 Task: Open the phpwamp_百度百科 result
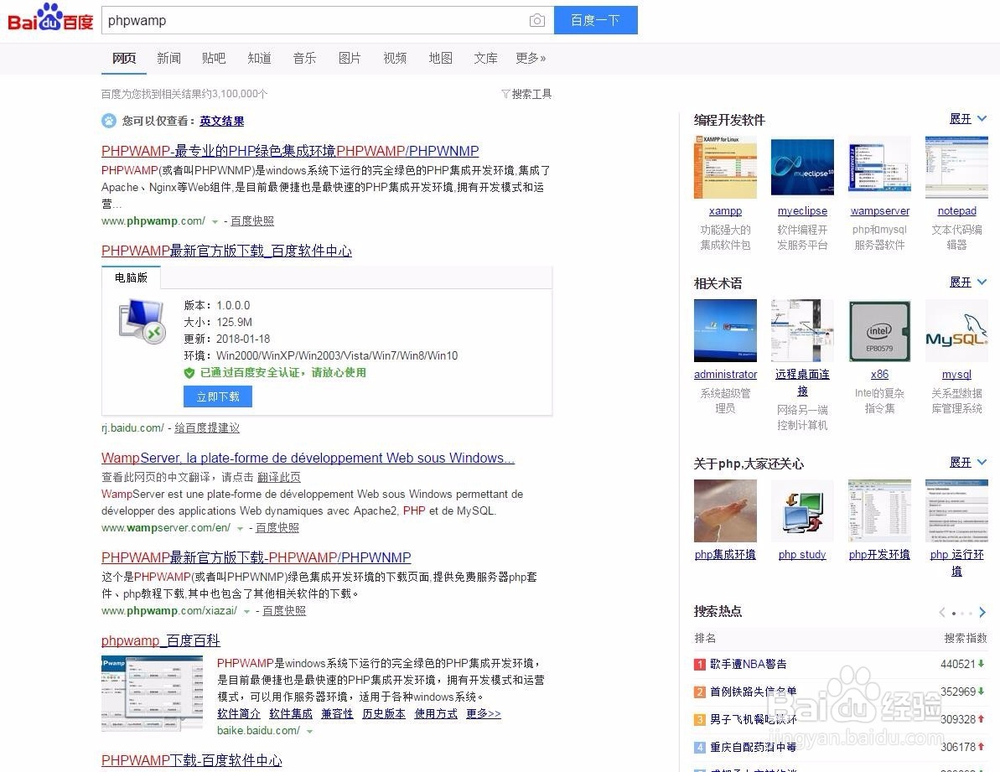(161, 641)
